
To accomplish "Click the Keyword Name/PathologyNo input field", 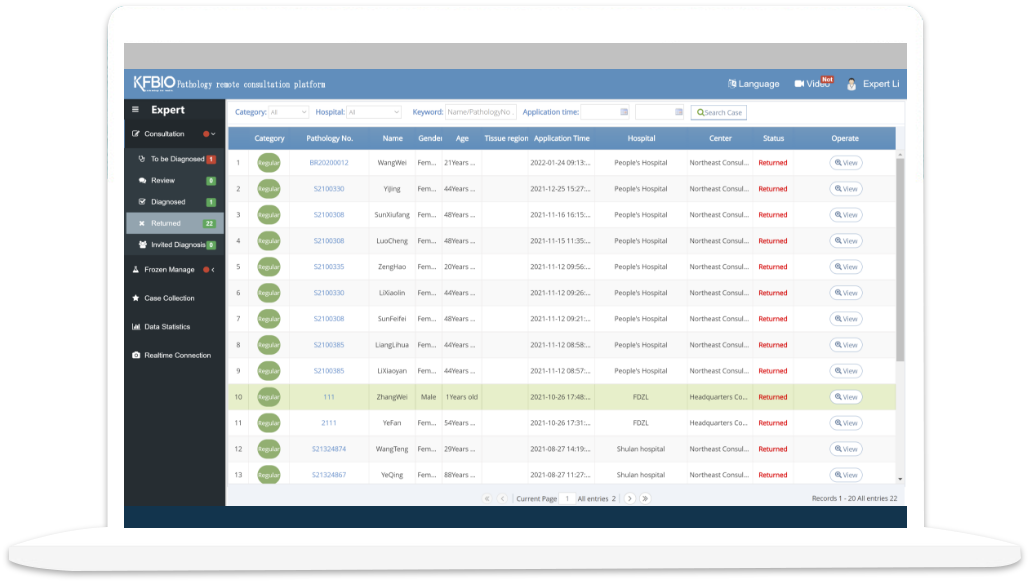I will [479, 112].
